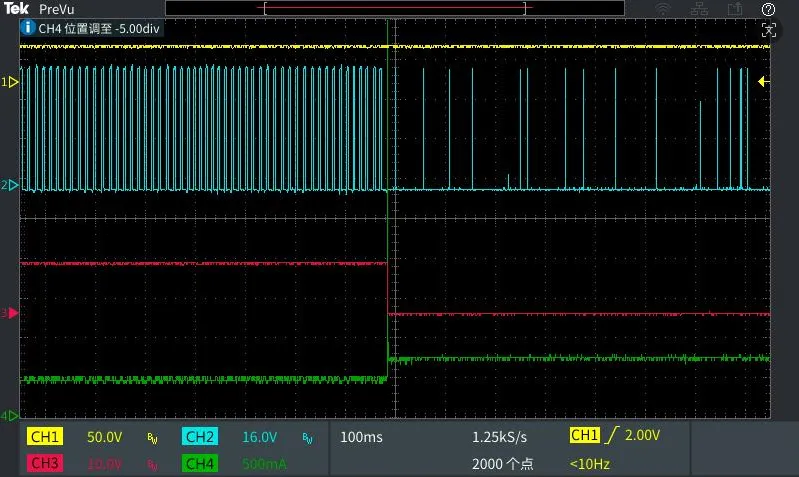
Task: Click the yellow trigger level arrow
Action: point(763,82)
